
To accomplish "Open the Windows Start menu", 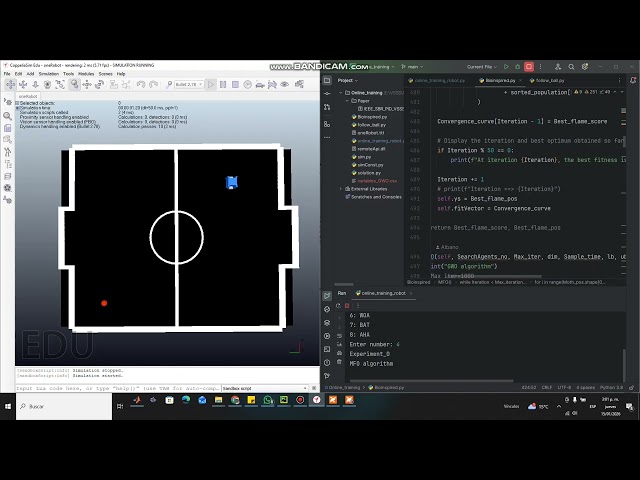I will click(x=8, y=406).
